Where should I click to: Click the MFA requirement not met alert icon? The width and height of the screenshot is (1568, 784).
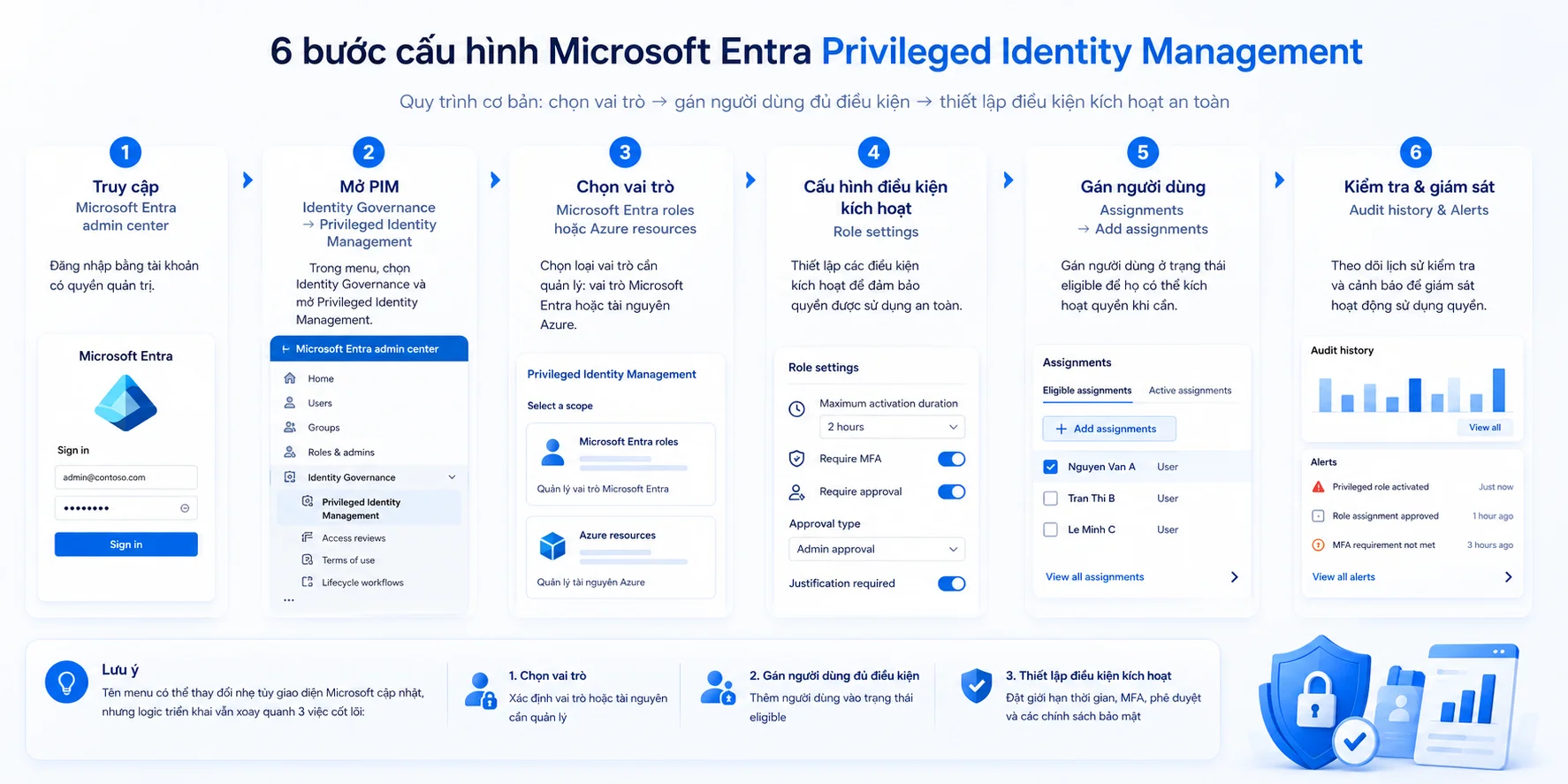tap(1318, 545)
